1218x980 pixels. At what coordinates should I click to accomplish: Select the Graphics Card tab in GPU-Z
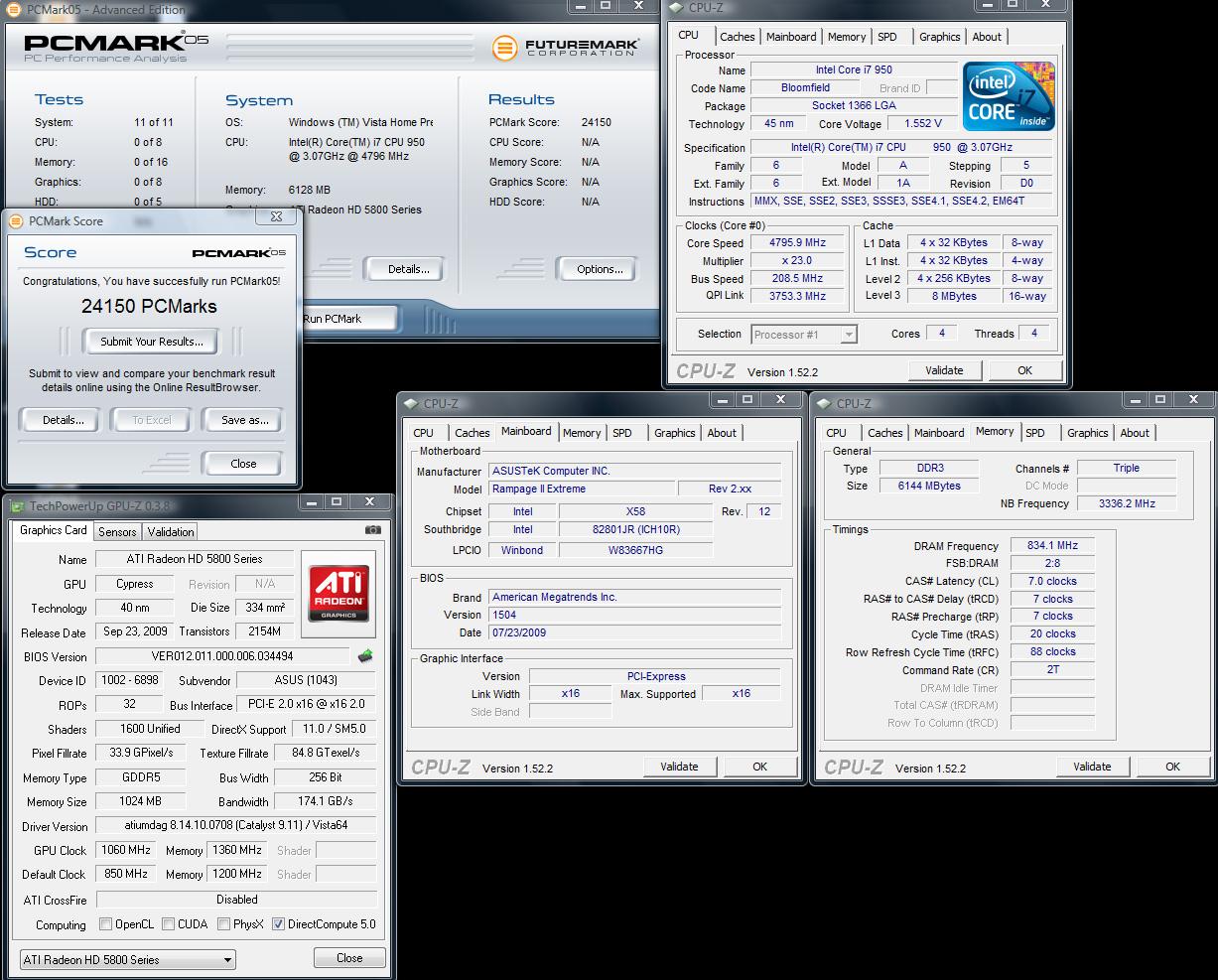54,530
